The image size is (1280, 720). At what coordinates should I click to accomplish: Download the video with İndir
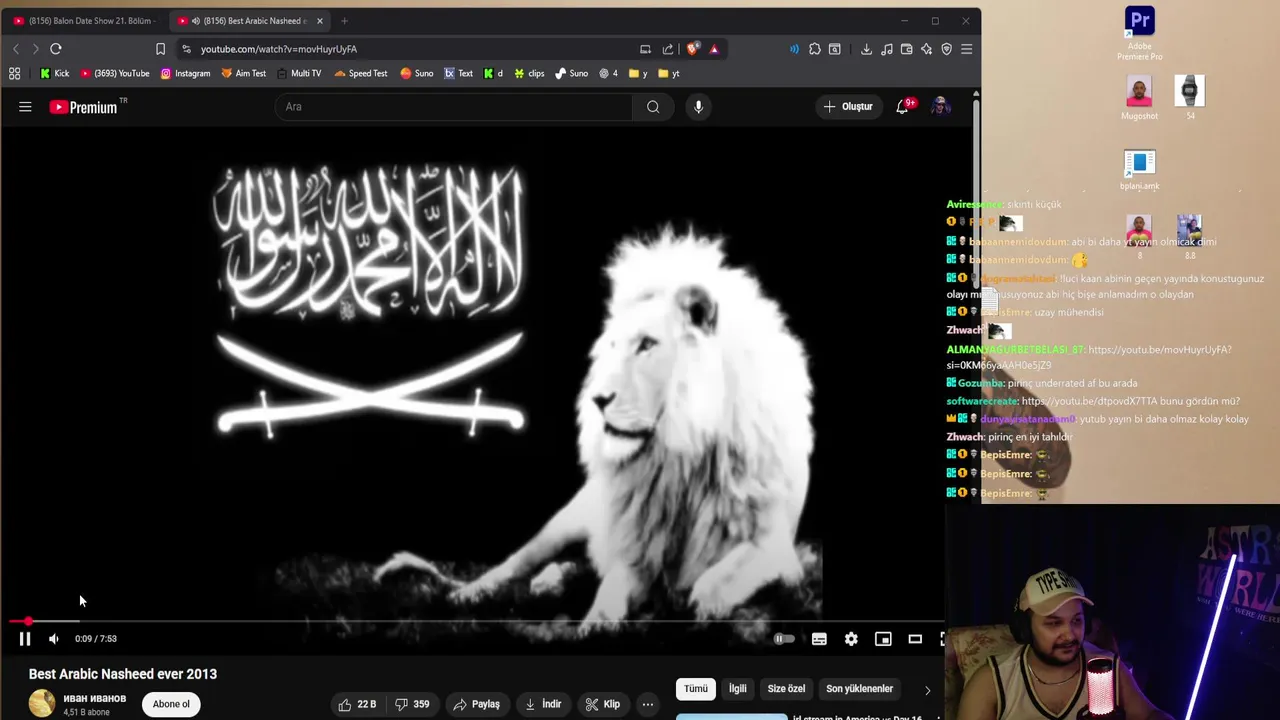(543, 704)
